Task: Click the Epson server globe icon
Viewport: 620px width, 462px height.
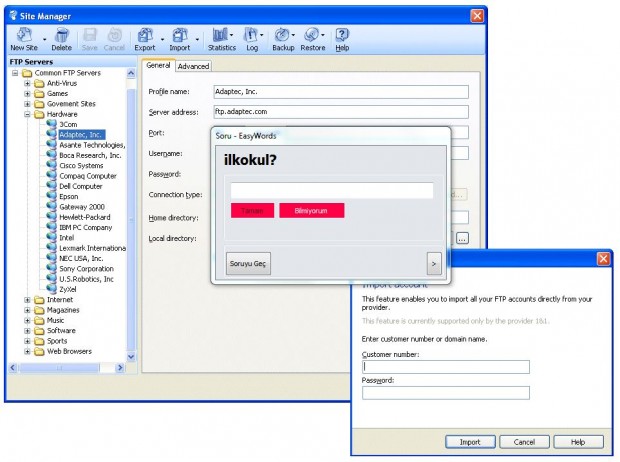Action: (51, 195)
